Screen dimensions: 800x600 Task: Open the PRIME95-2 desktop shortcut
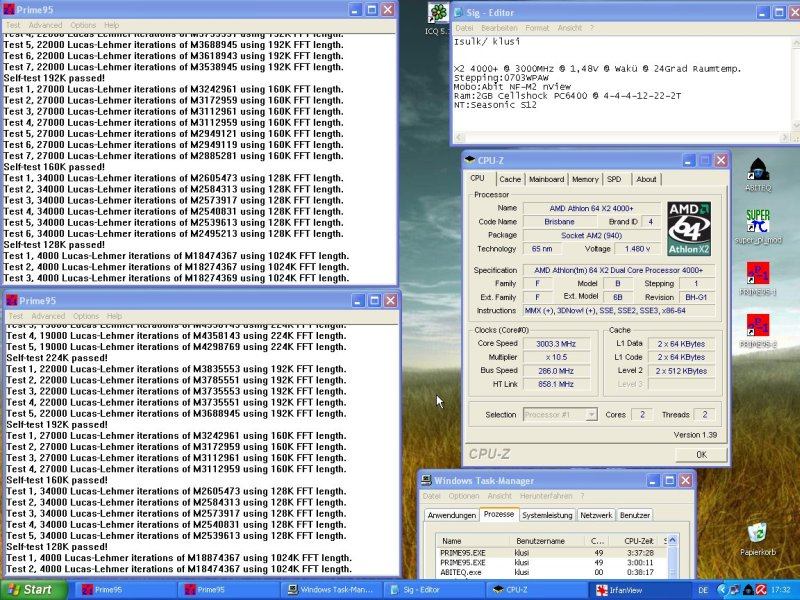click(x=758, y=327)
